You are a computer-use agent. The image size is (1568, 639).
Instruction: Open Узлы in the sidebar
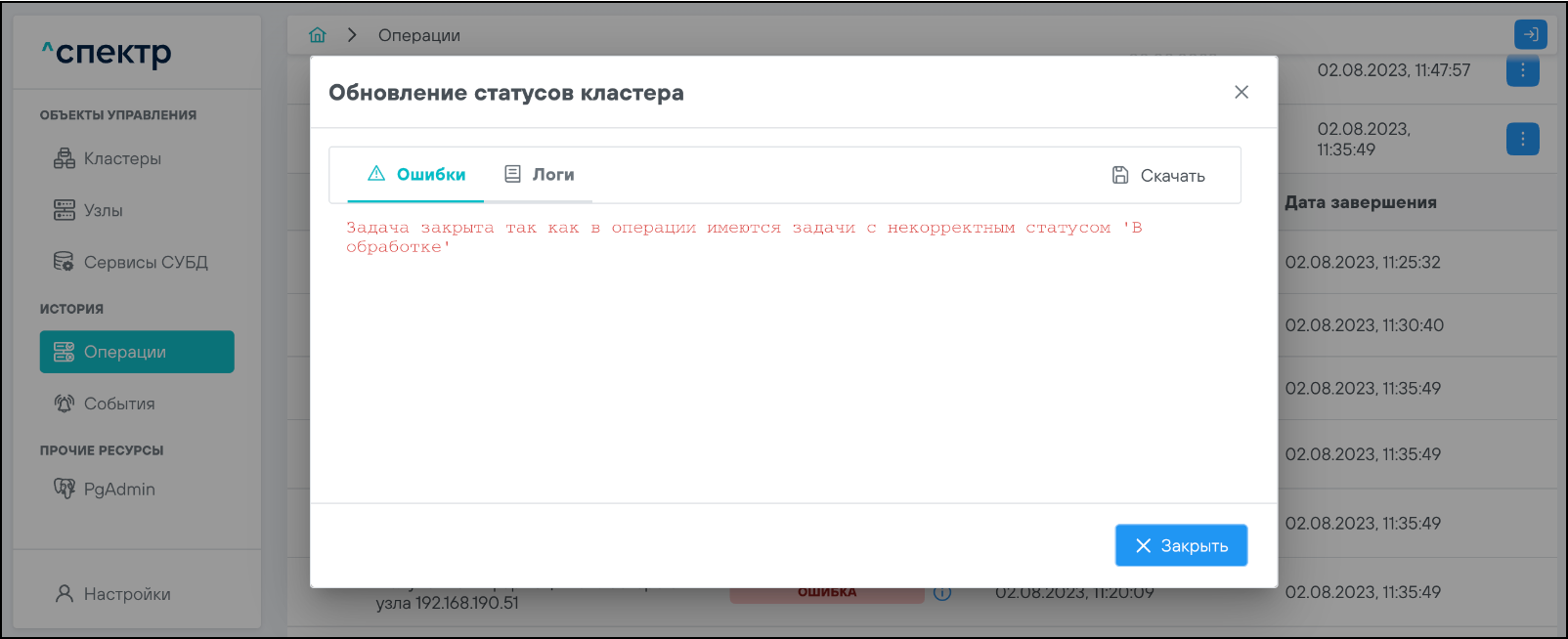coord(137,210)
